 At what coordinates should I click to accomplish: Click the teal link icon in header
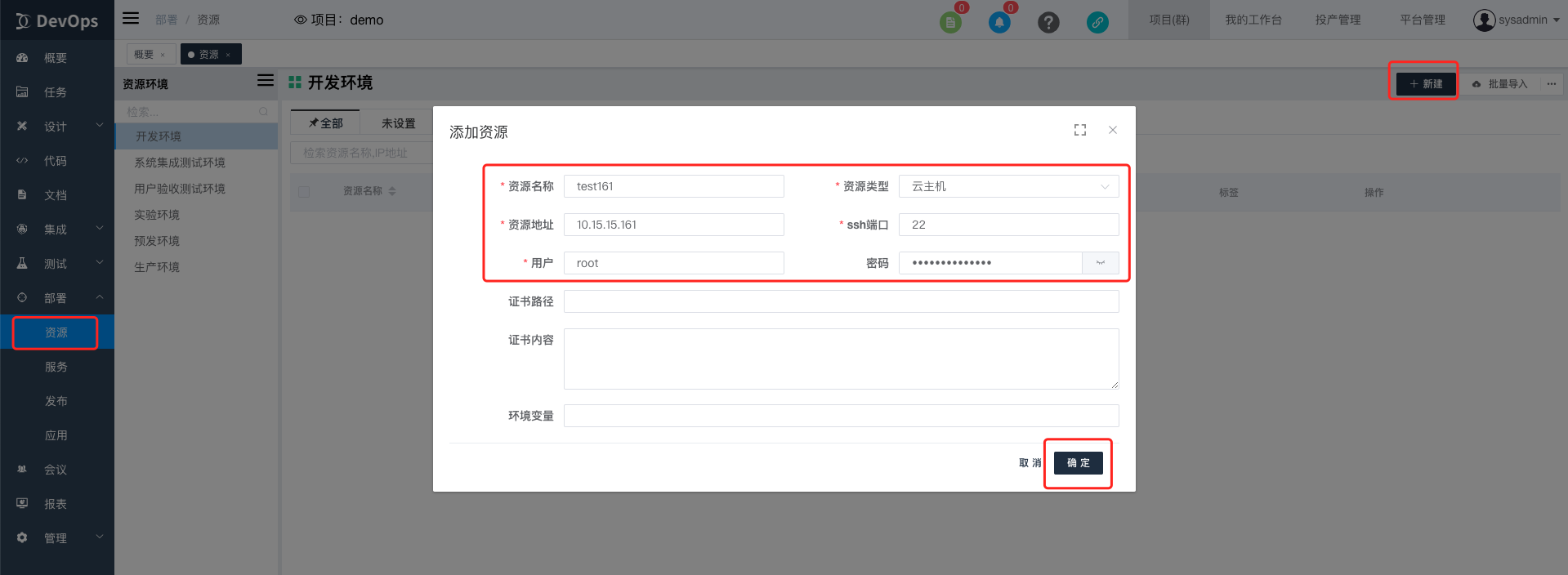(1097, 22)
